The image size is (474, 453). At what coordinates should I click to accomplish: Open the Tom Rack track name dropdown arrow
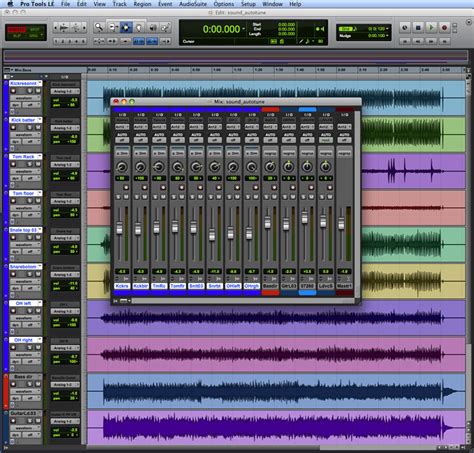coord(40,156)
